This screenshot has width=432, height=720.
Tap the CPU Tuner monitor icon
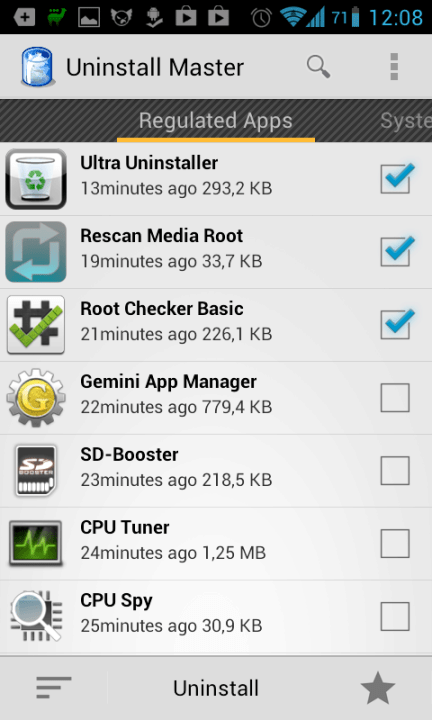click(36, 543)
